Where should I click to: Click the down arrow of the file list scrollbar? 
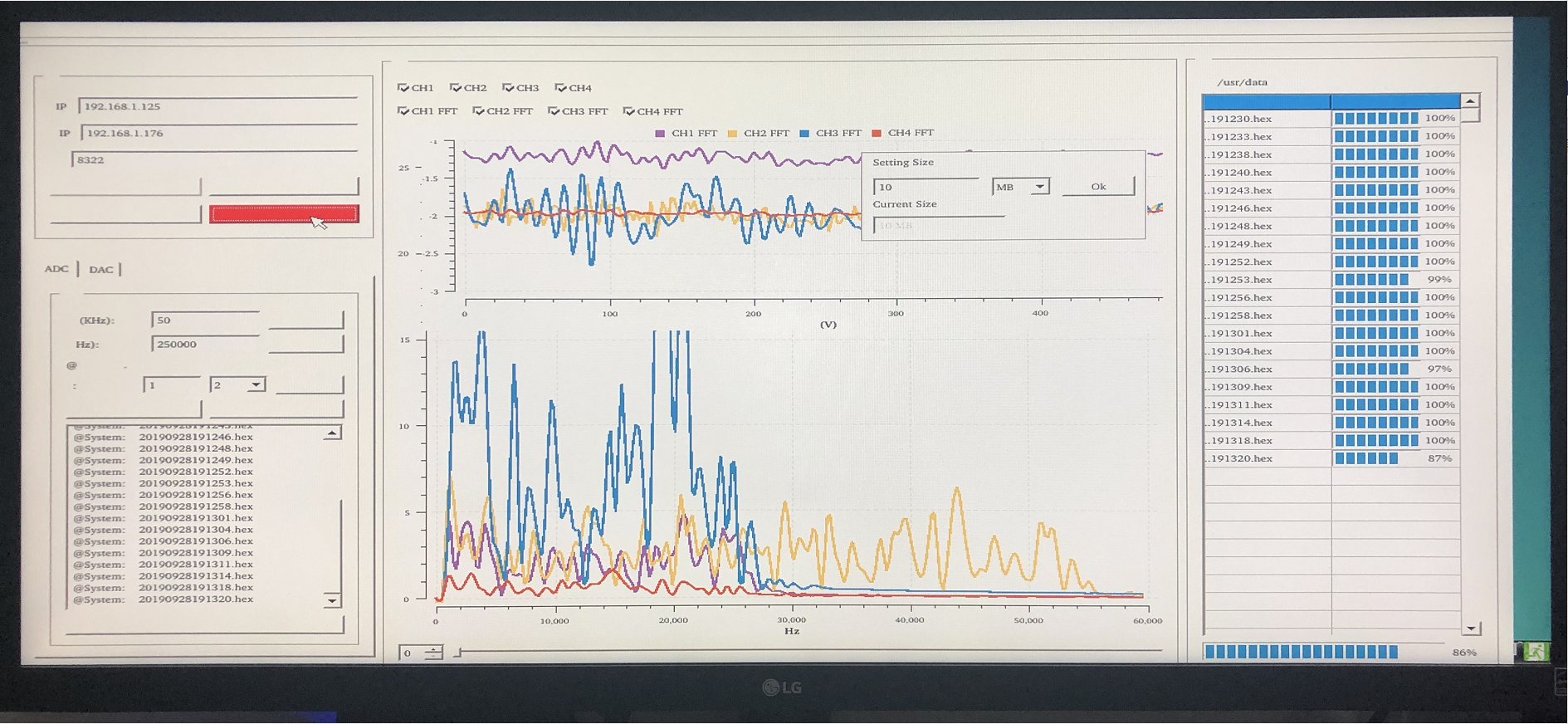pos(1471,629)
